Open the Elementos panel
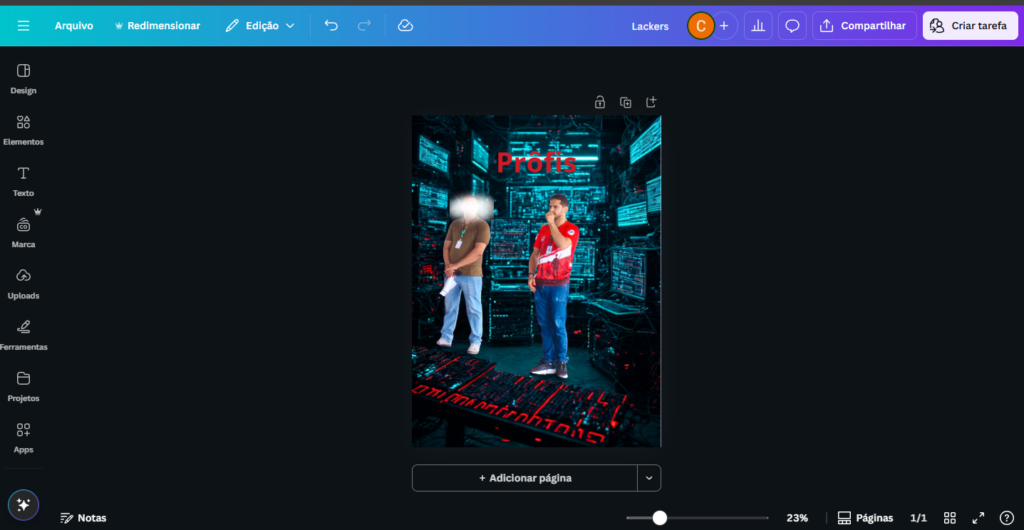 23,130
